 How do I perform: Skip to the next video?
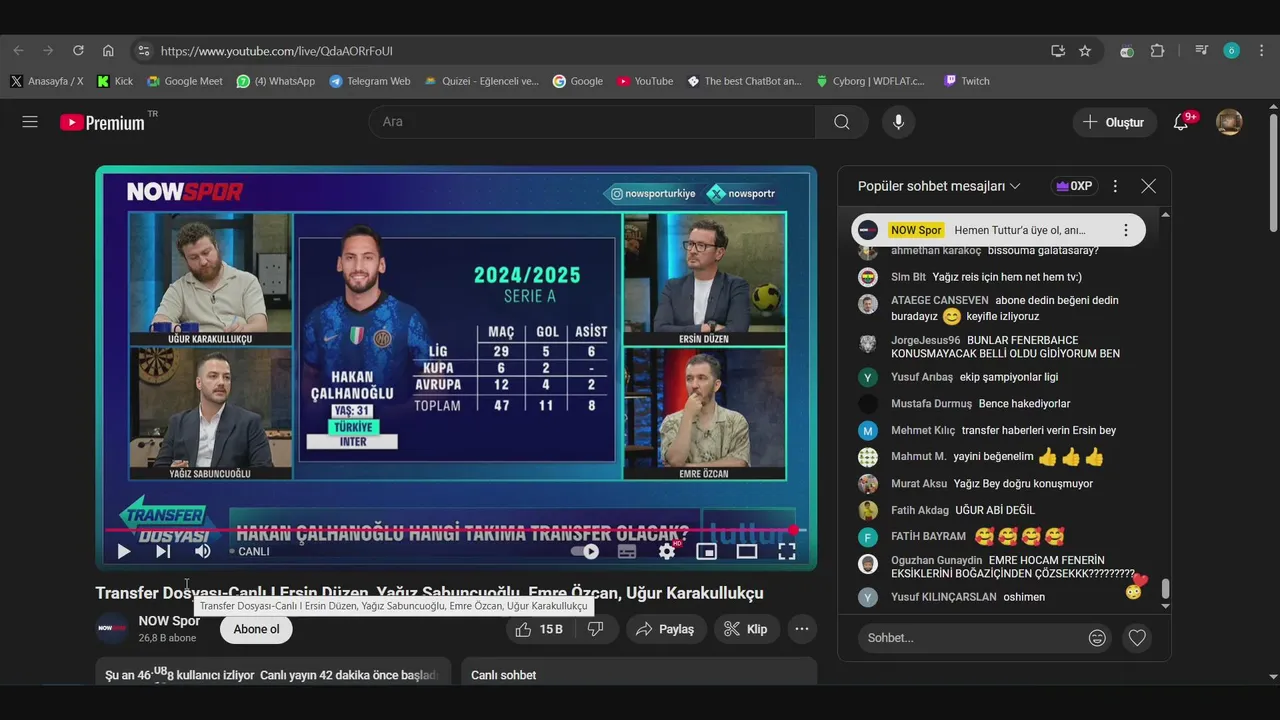(x=163, y=551)
